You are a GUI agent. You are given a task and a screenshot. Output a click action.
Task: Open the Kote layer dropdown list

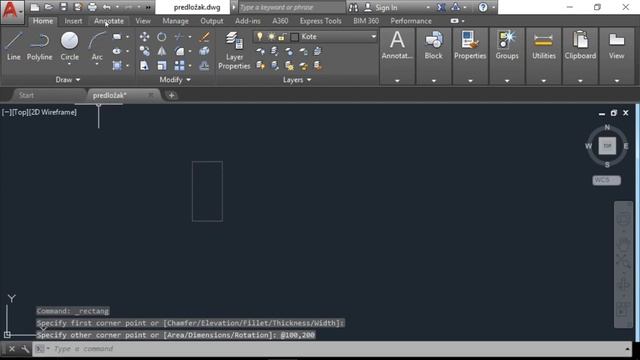pyautogui.click(x=373, y=37)
